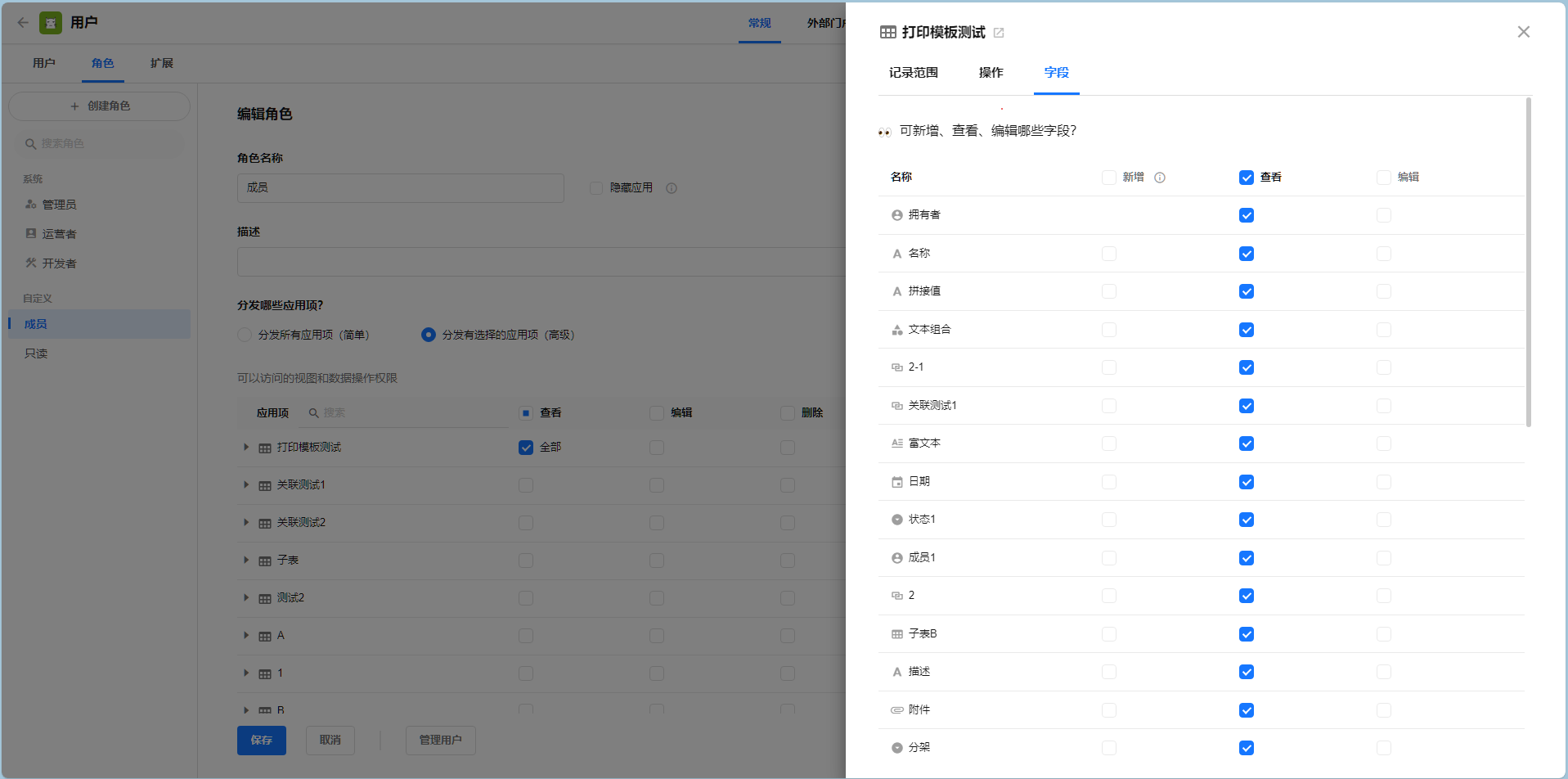Open the 扩展 tab

[162, 63]
